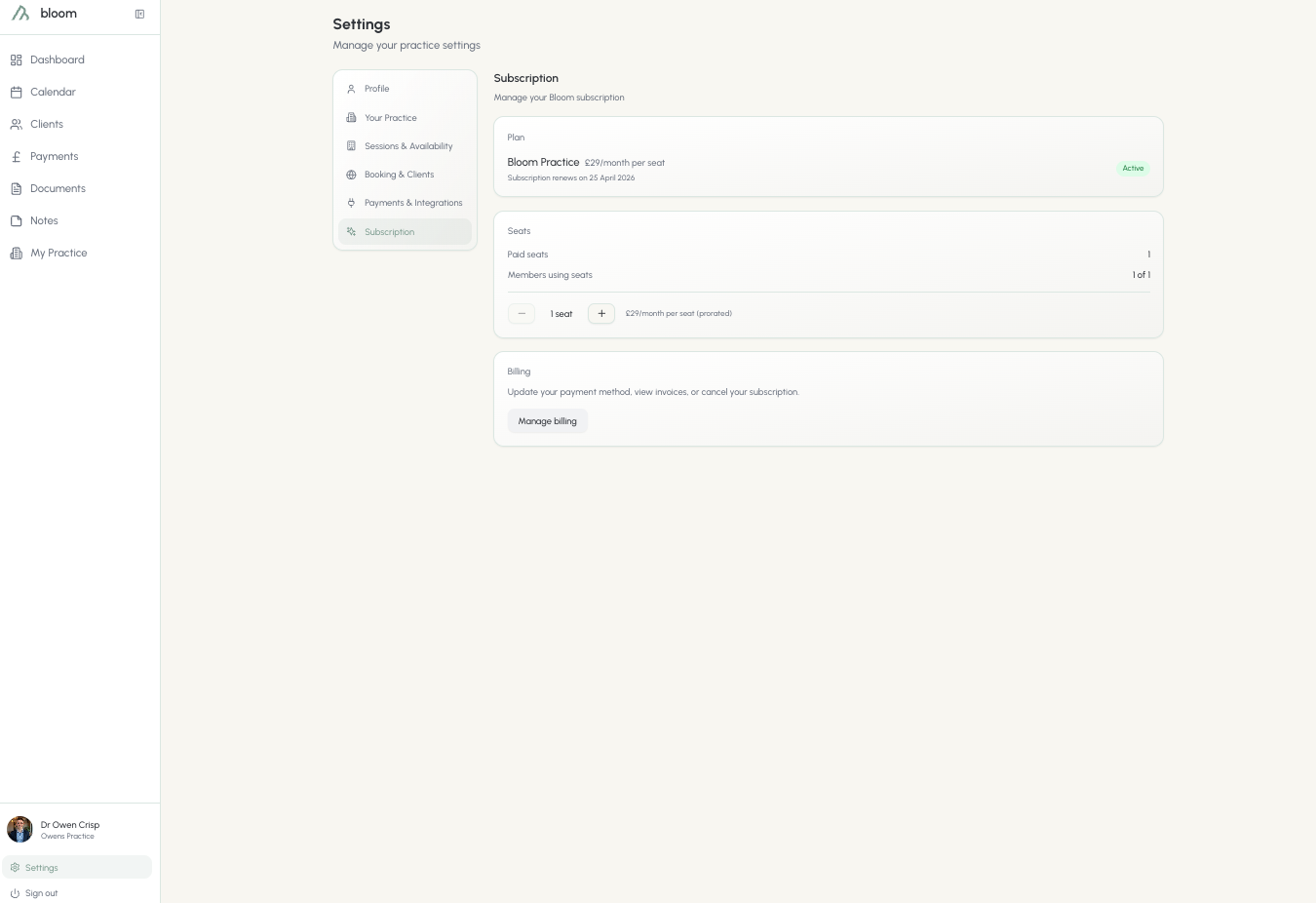
Task: Click the Owens Practice label
Action: pyautogui.click(x=68, y=837)
